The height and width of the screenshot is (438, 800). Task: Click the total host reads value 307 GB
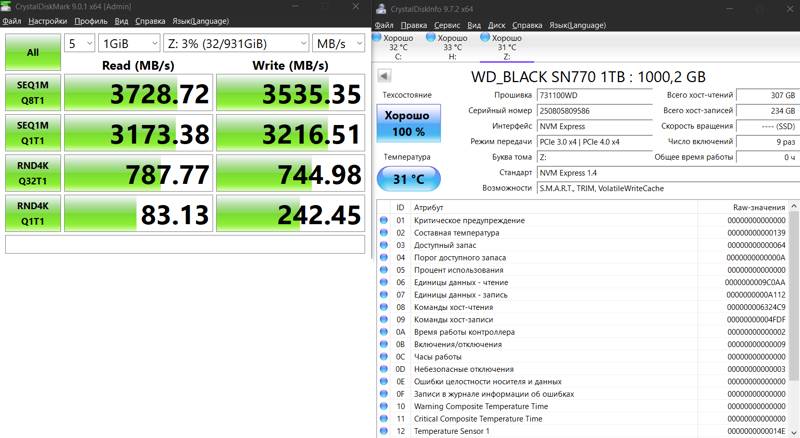[x=768, y=95]
